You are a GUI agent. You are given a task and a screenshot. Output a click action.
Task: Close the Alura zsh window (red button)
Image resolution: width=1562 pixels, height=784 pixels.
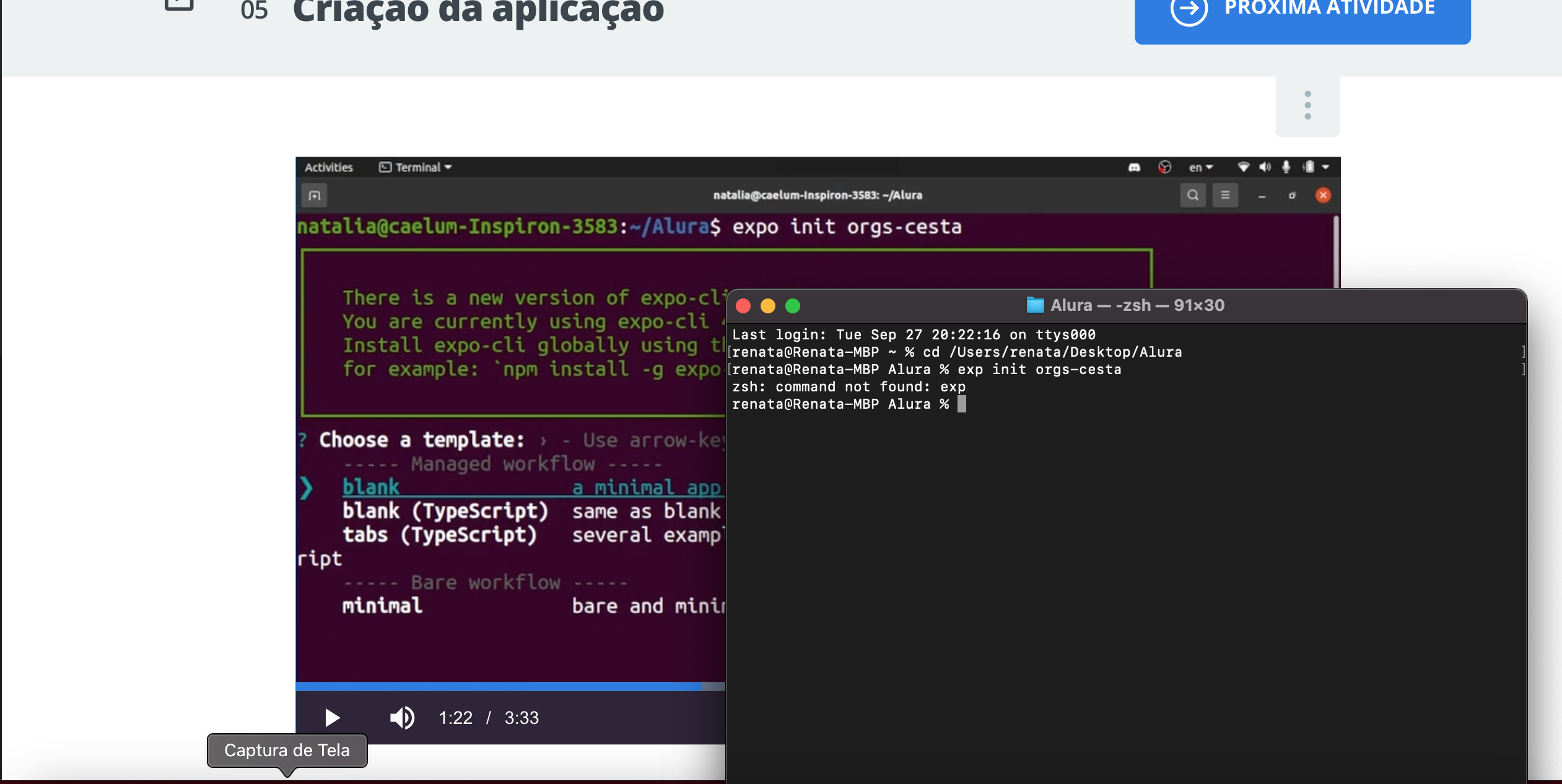pos(743,306)
